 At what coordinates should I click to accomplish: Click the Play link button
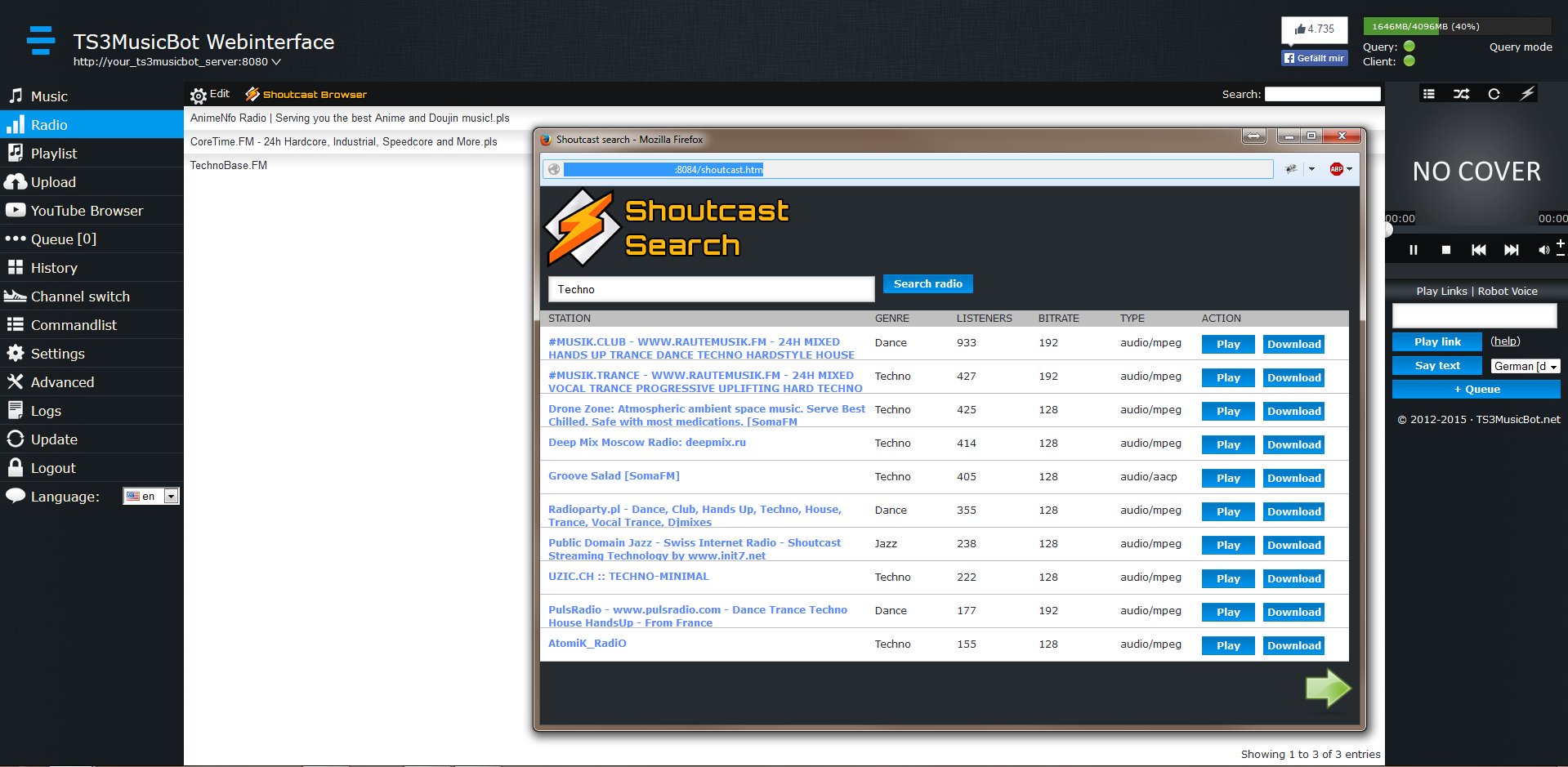[1437, 341]
